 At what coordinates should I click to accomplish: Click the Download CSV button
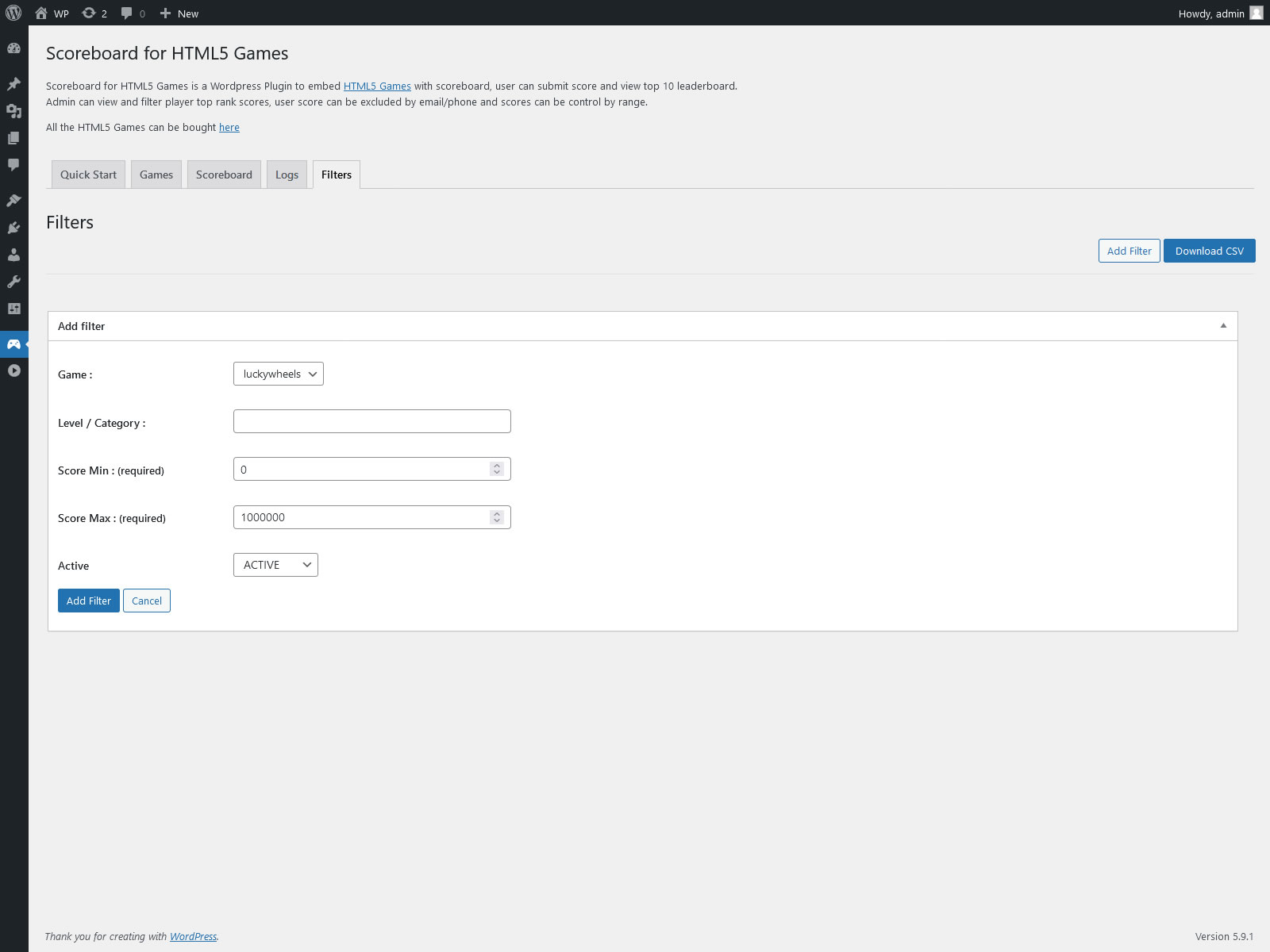click(1209, 251)
